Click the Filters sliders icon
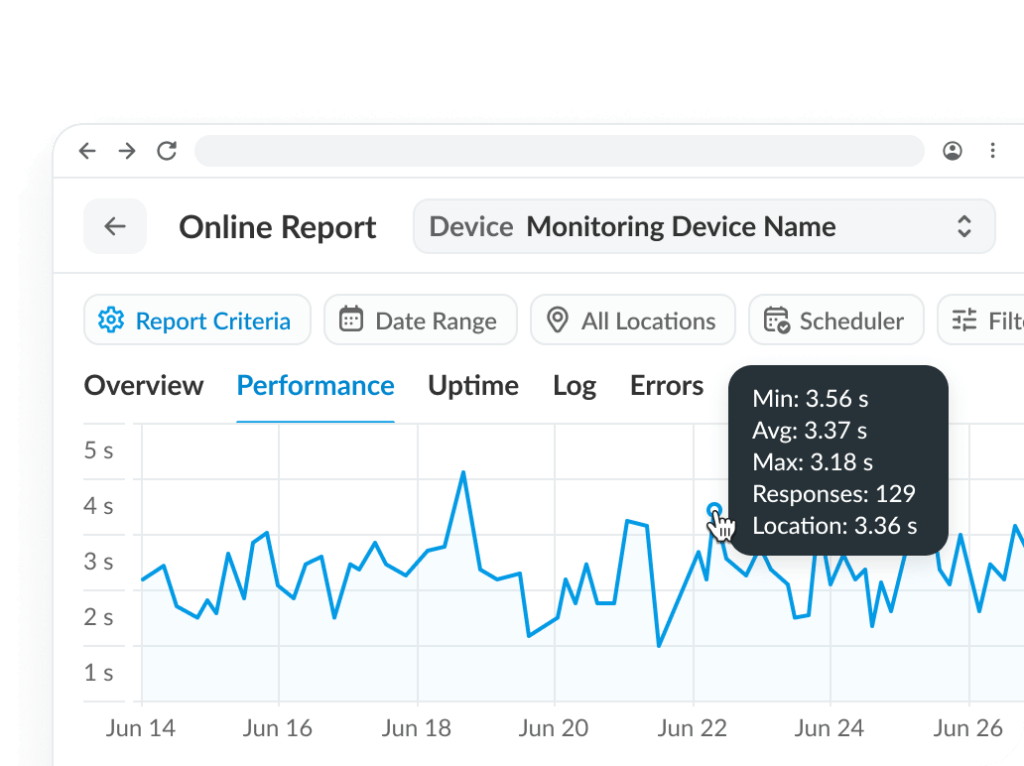Image resolution: width=1024 pixels, height=766 pixels. (964, 318)
